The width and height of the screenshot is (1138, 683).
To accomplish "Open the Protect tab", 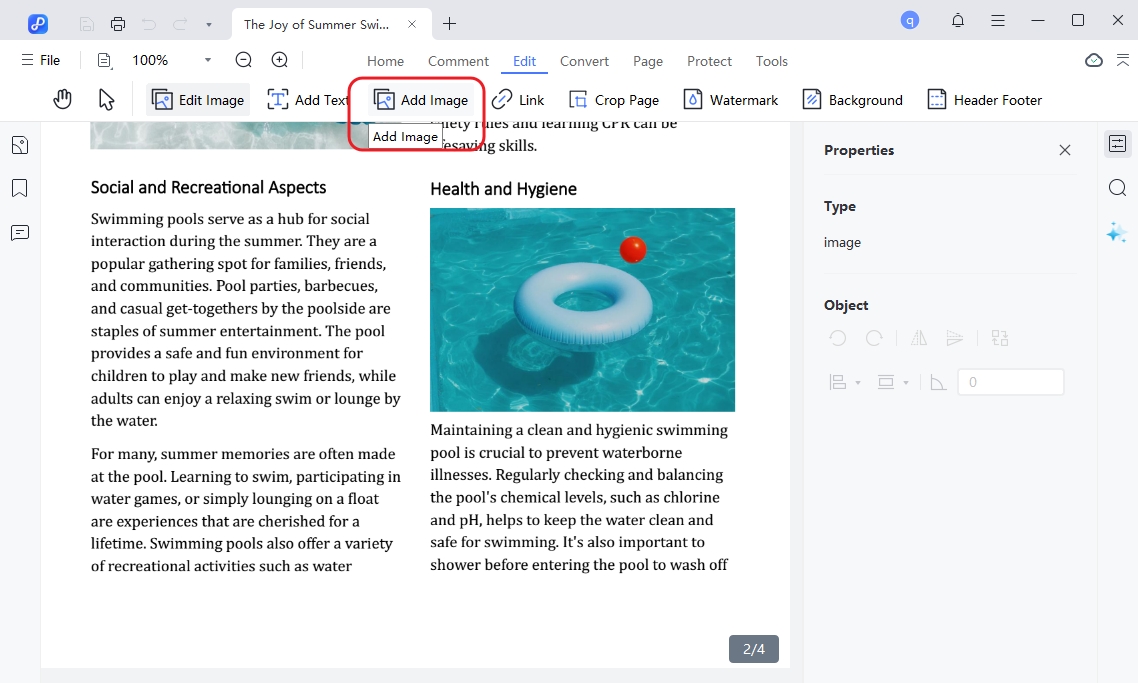I will click(709, 61).
